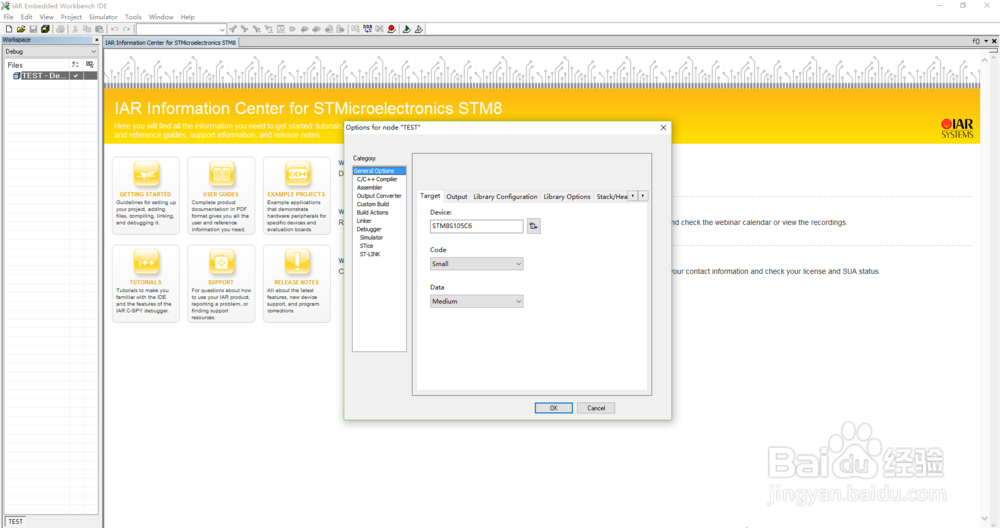This screenshot has width=1000, height=528.
Task: Open the Code model dropdown showing Small
Action: (476, 263)
